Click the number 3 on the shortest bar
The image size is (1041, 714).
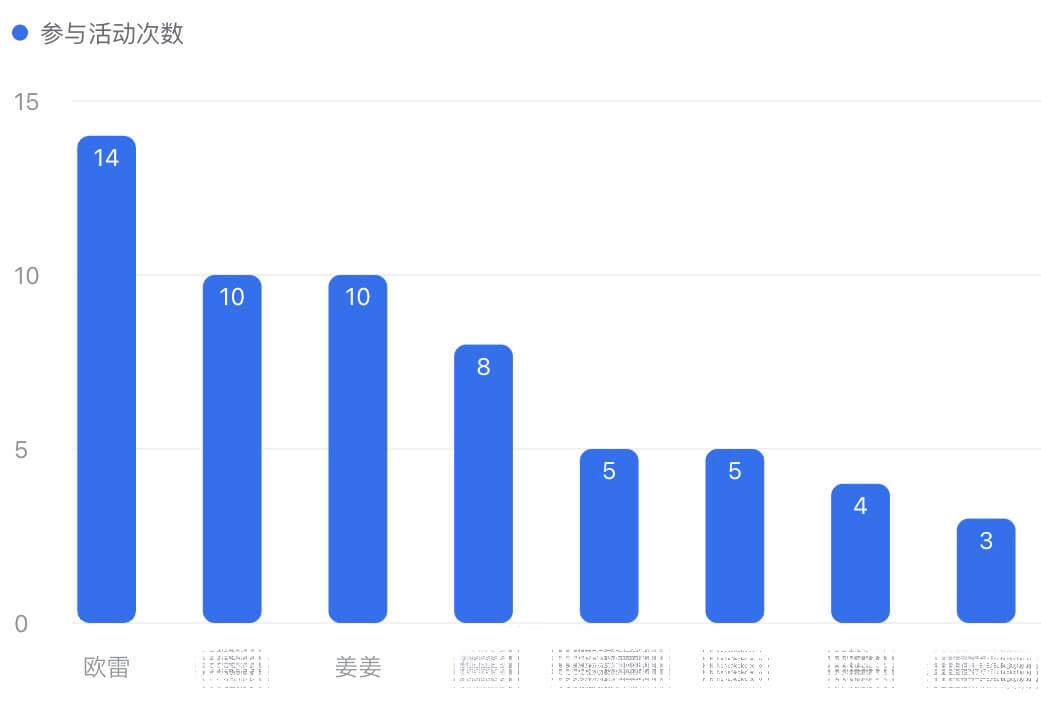point(986,541)
